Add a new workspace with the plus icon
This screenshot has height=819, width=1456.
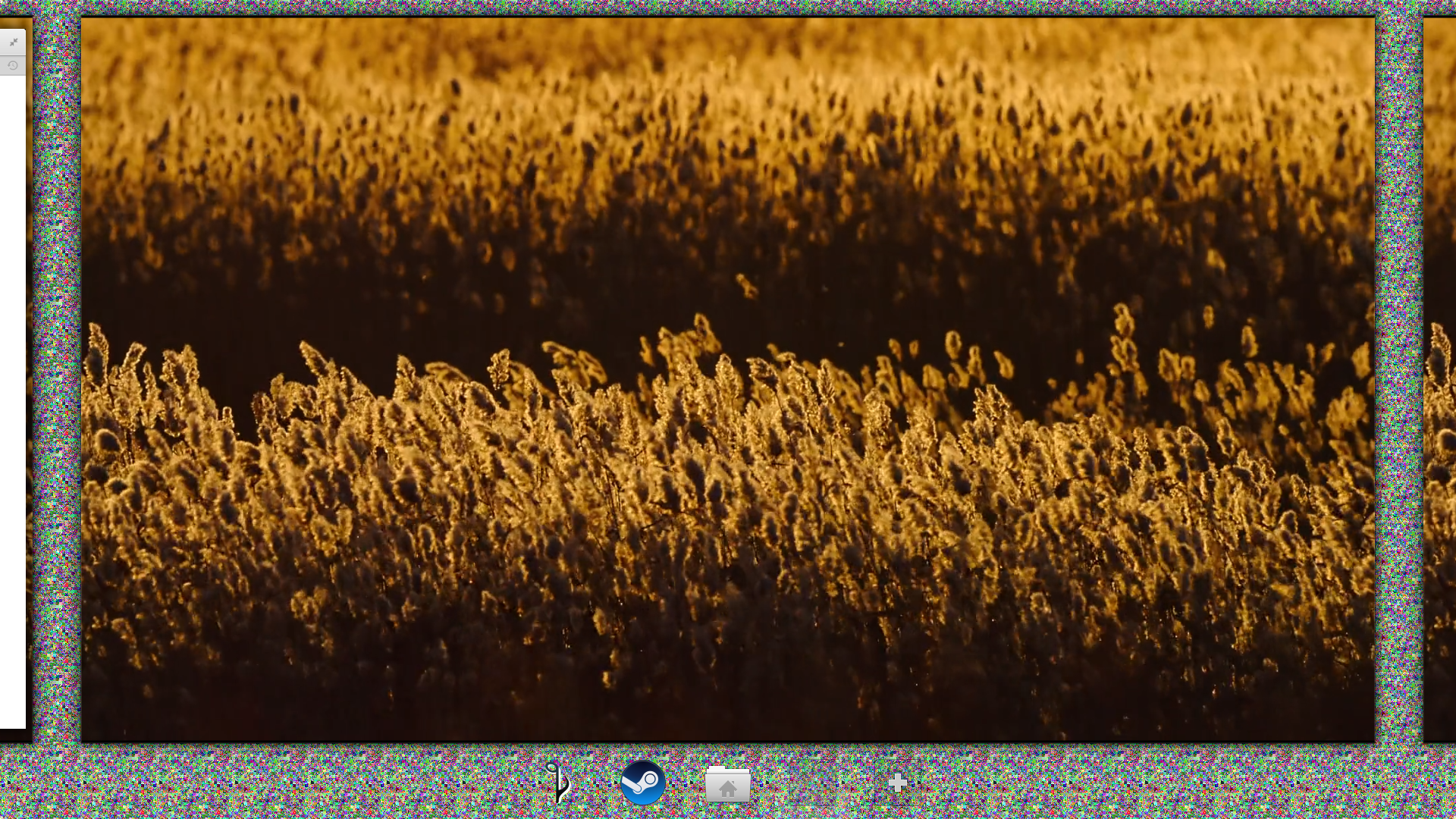pyautogui.click(x=897, y=783)
